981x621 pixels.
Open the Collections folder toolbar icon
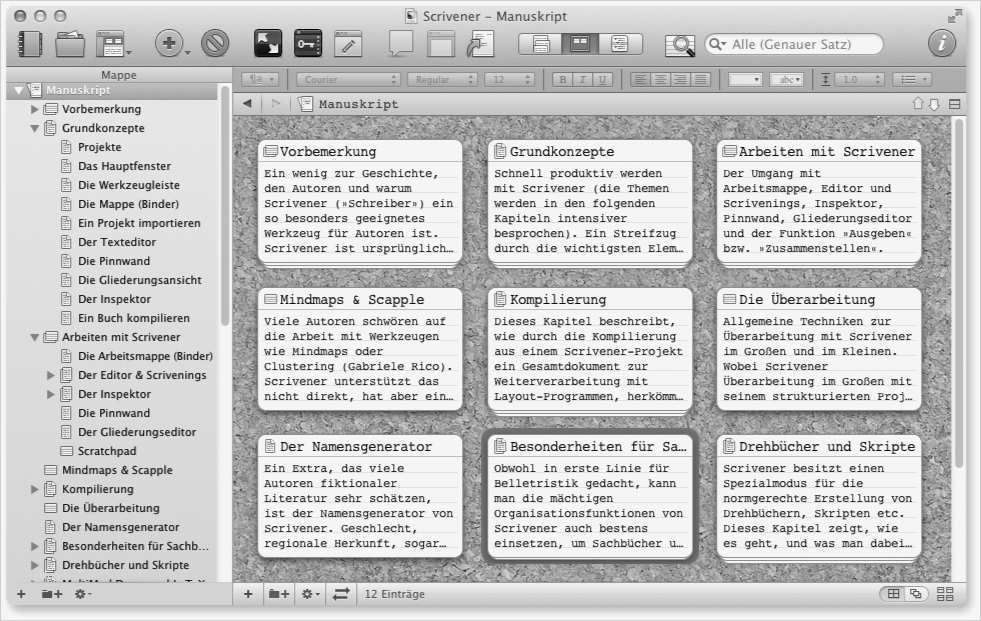[x=69, y=44]
